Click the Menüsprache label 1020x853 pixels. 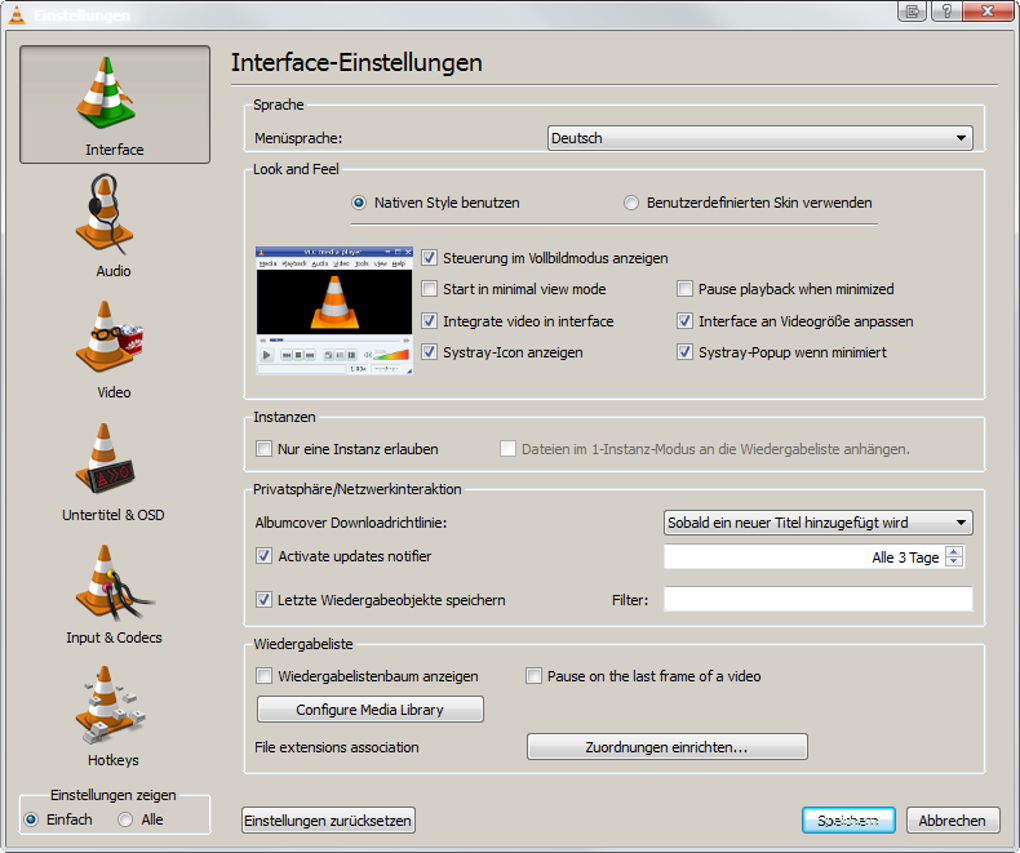[x=298, y=139]
